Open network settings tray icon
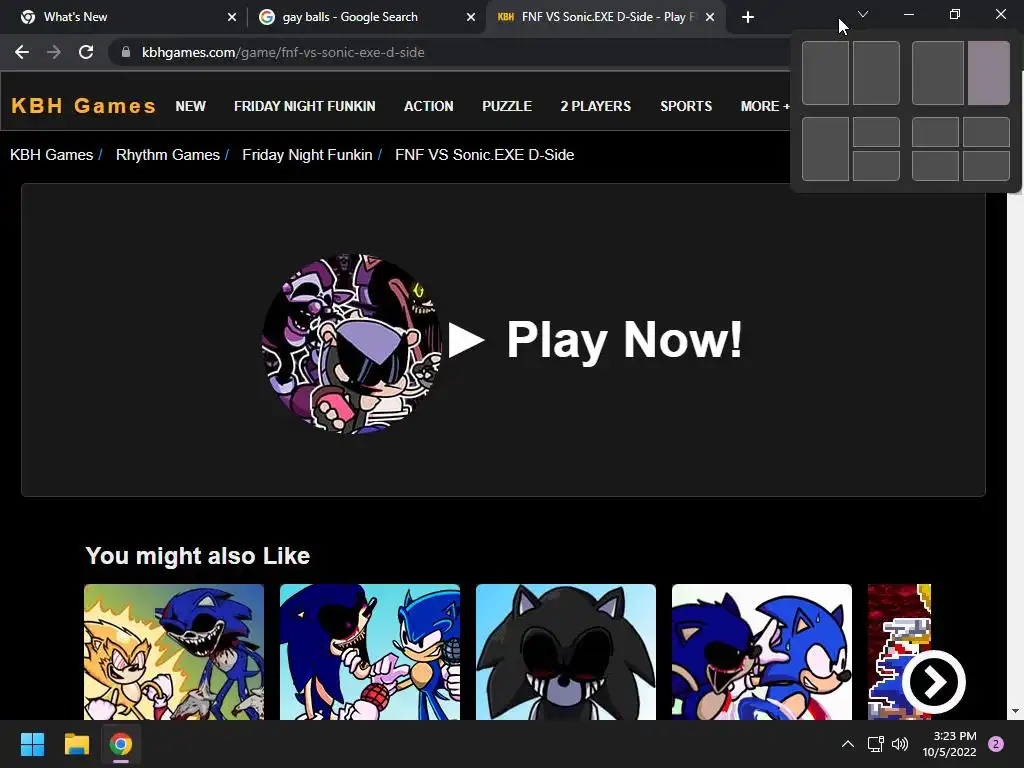The image size is (1024, 768). pos(875,744)
